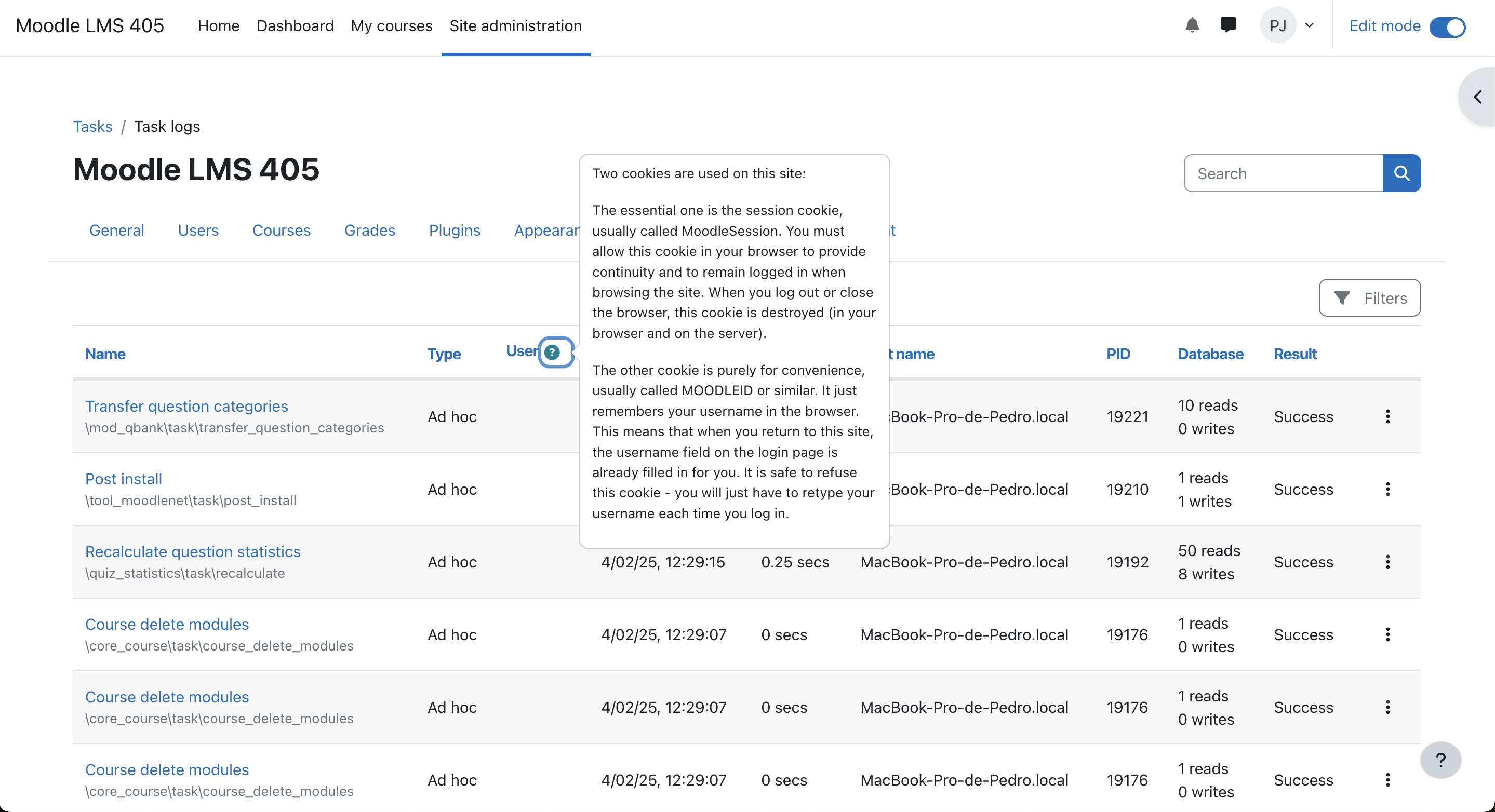Image resolution: width=1495 pixels, height=812 pixels.
Task: Click the PJ user avatar
Action: pos(1278,25)
